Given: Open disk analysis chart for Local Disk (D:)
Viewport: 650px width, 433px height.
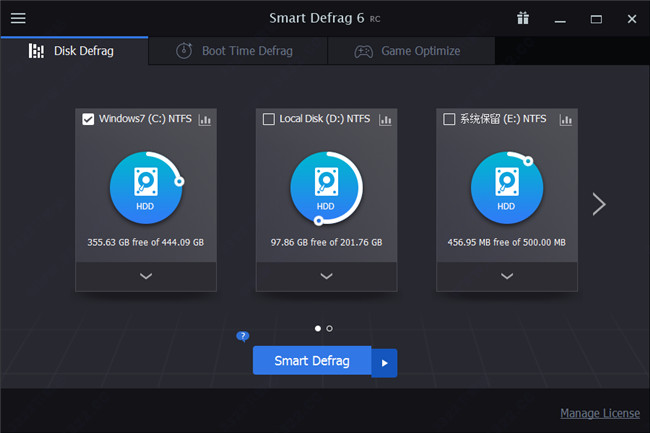Looking at the screenshot, I should (386, 120).
